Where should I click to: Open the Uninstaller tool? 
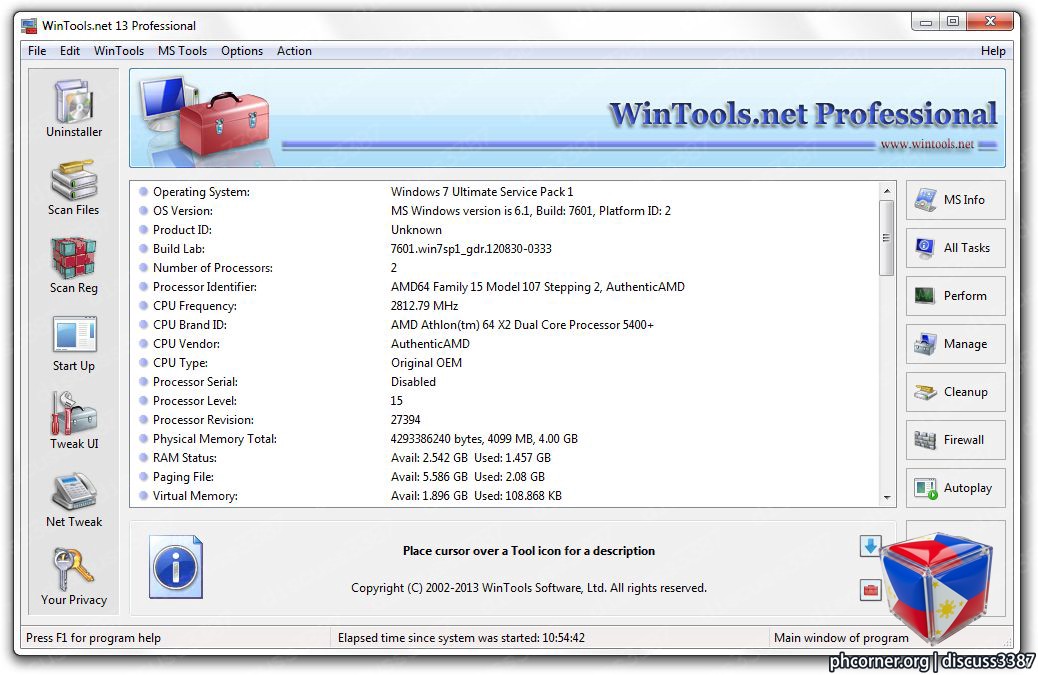[74, 109]
